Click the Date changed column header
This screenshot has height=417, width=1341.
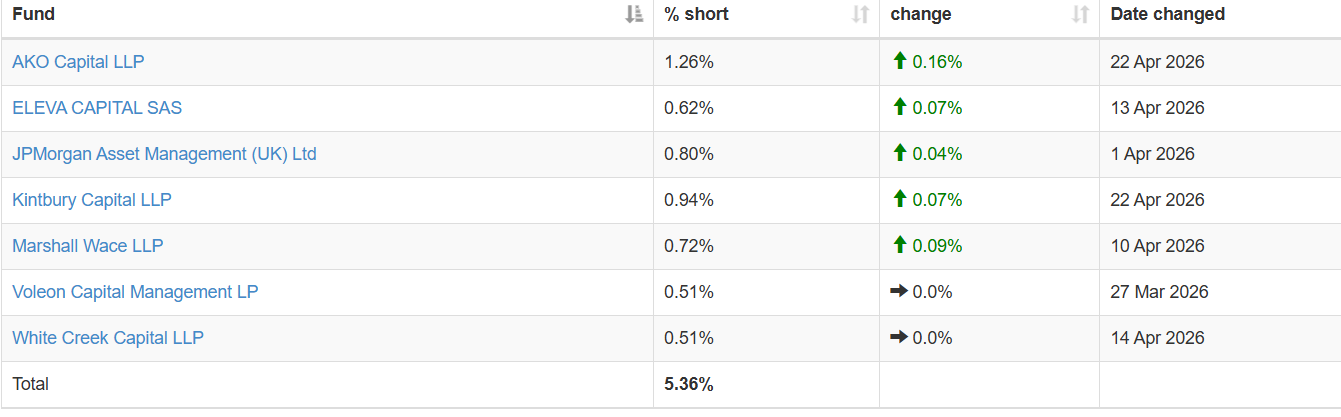1167,14
